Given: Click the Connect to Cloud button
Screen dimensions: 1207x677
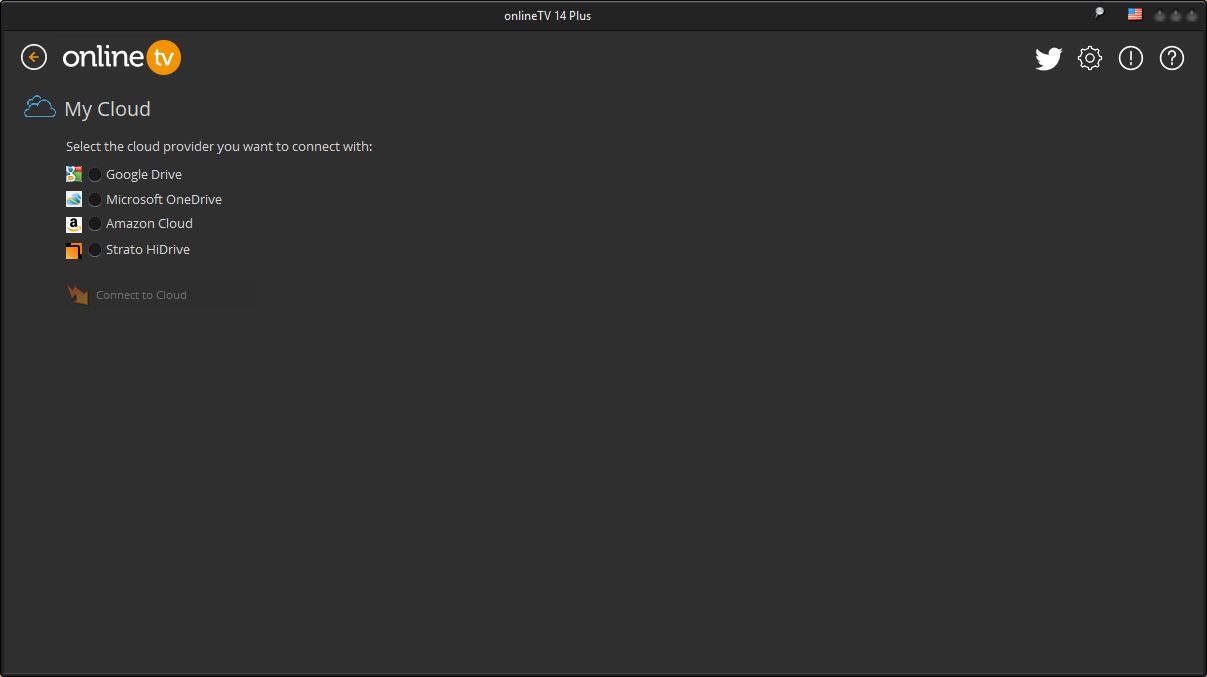Looking at the screenshot, I should [x=160, y=295].
